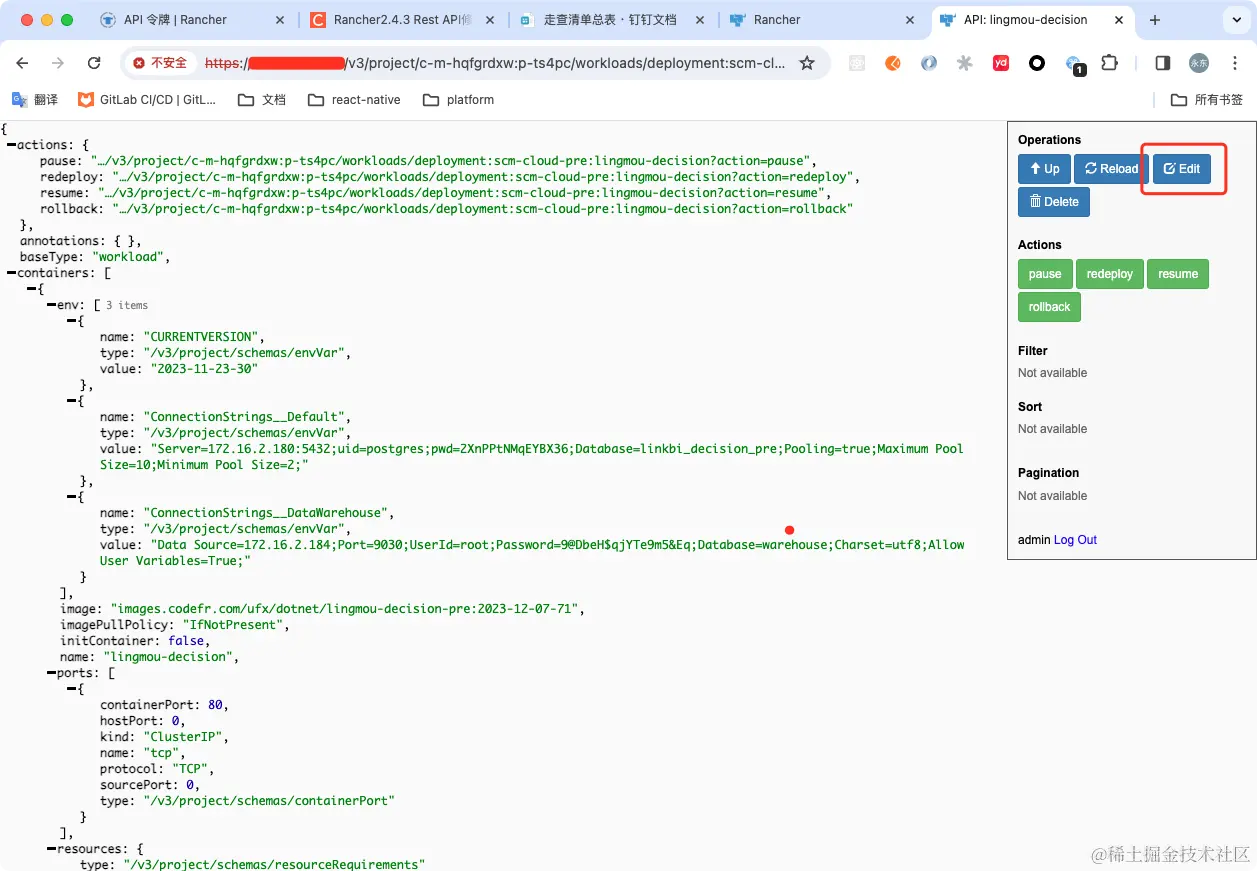Click the containerPort value 80
Image resolution: width=1257 pixels, height=871 pixels.
[x=216, y=705]
